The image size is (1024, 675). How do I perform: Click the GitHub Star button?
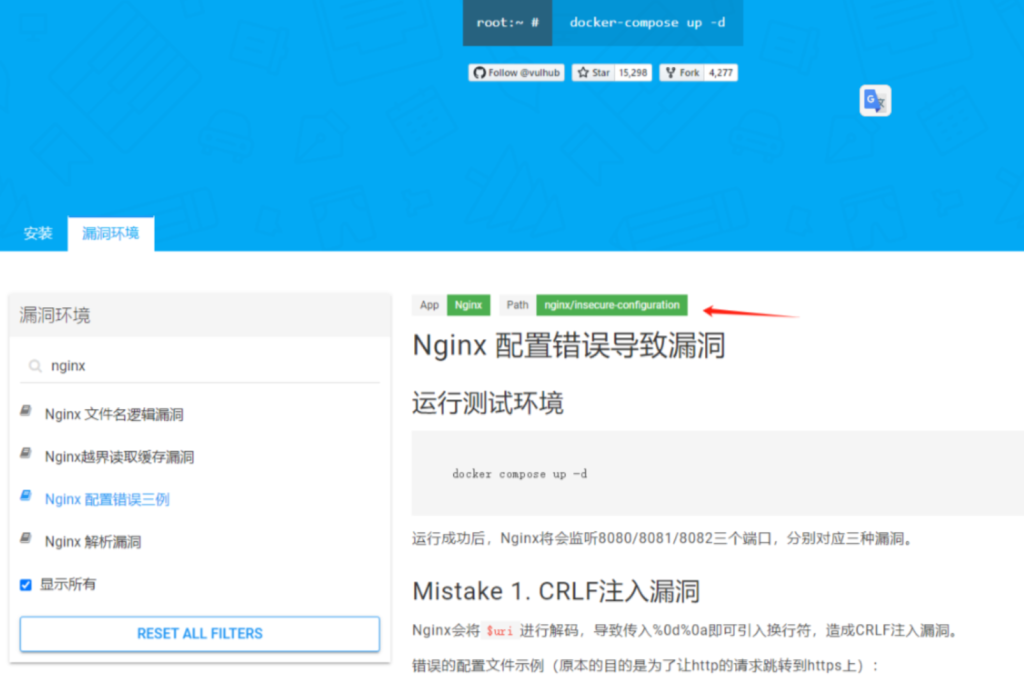coord(593,72)
